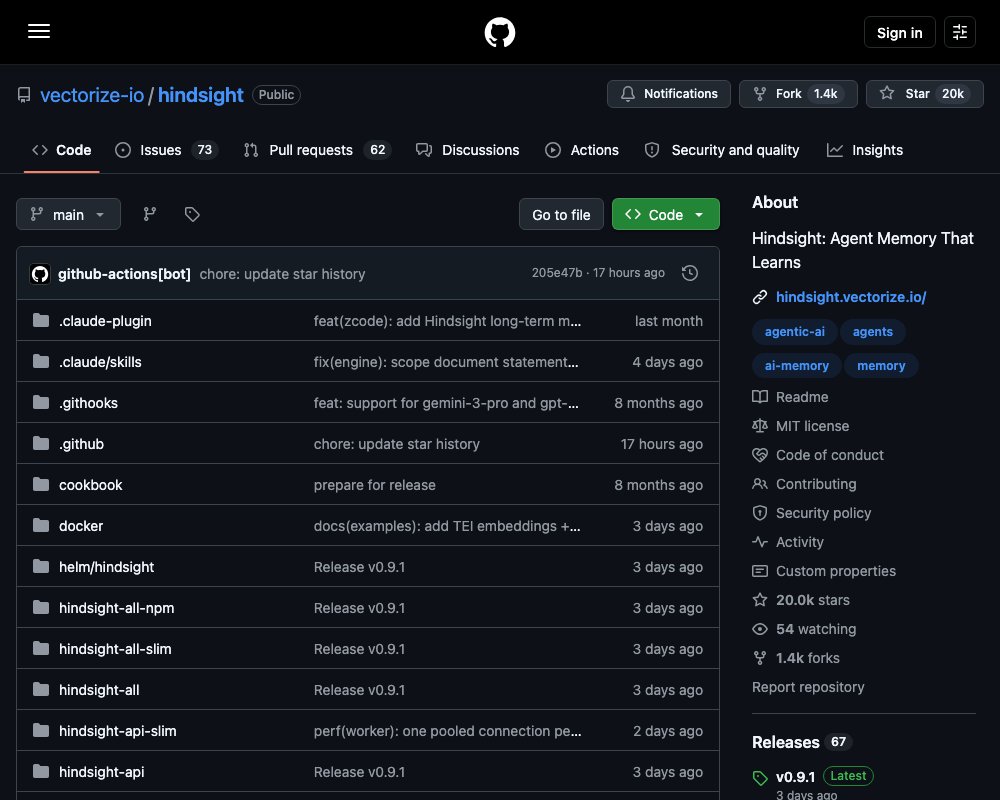Open the Releases 67 heading link
Image resolution: width=1000 pixels, height=800 pixels.
[x=802, y=742]
